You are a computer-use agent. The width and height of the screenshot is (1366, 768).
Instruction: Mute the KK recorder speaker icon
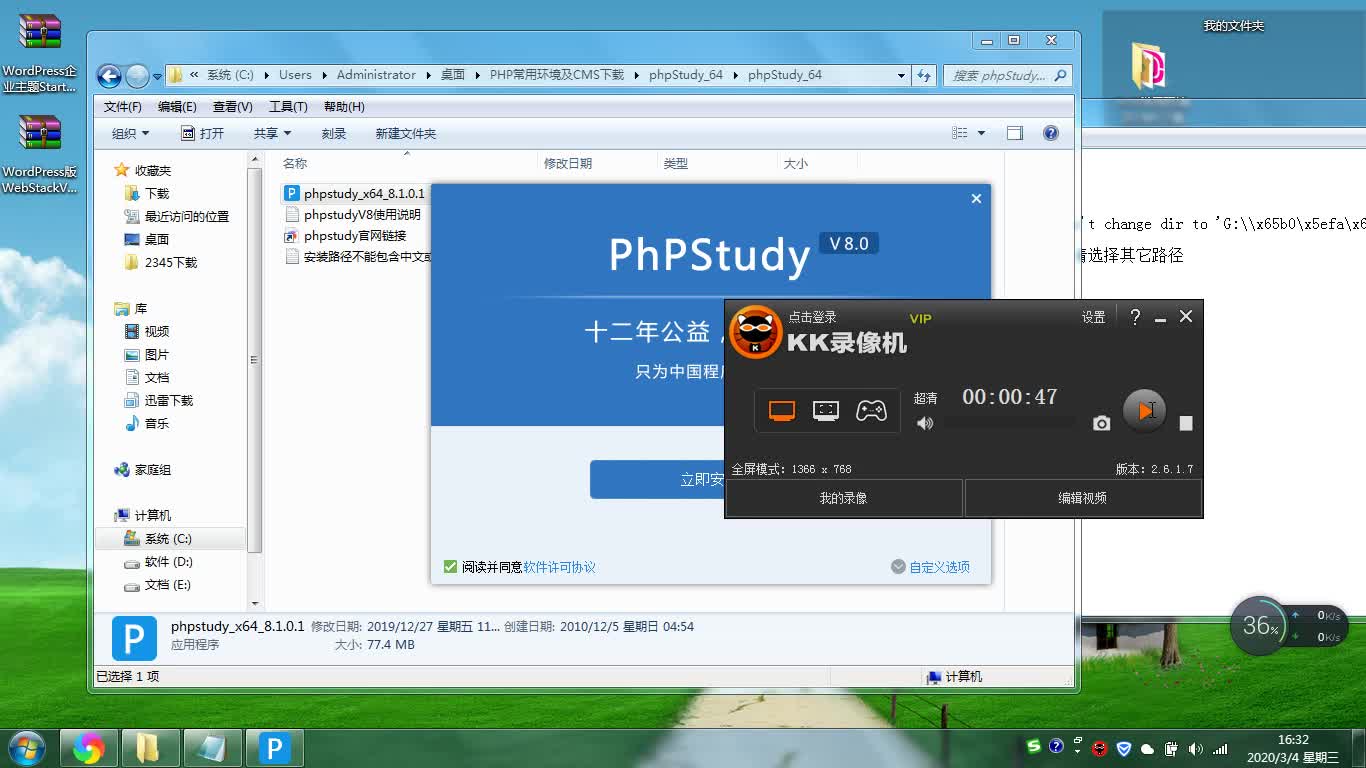[x=925, y=423]
